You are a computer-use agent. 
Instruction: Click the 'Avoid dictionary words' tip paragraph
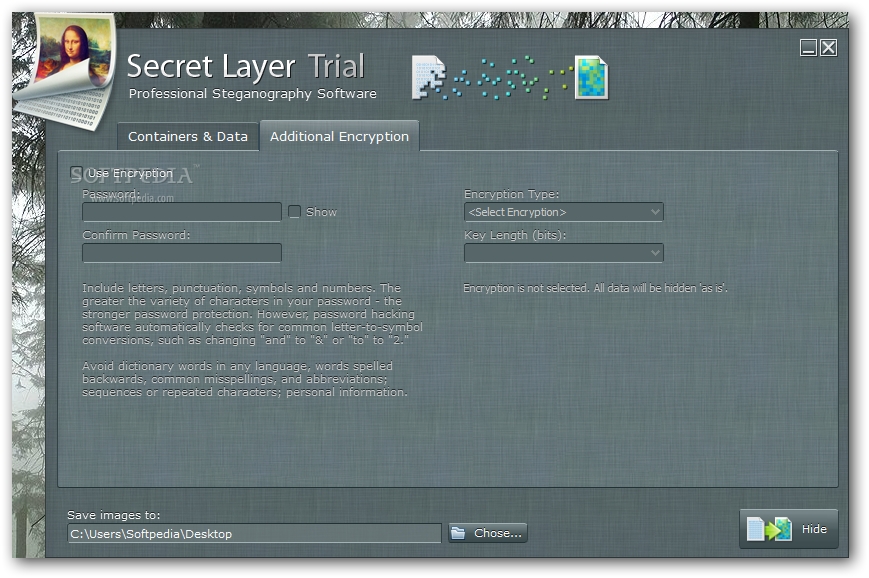click(x=244, y=379)
